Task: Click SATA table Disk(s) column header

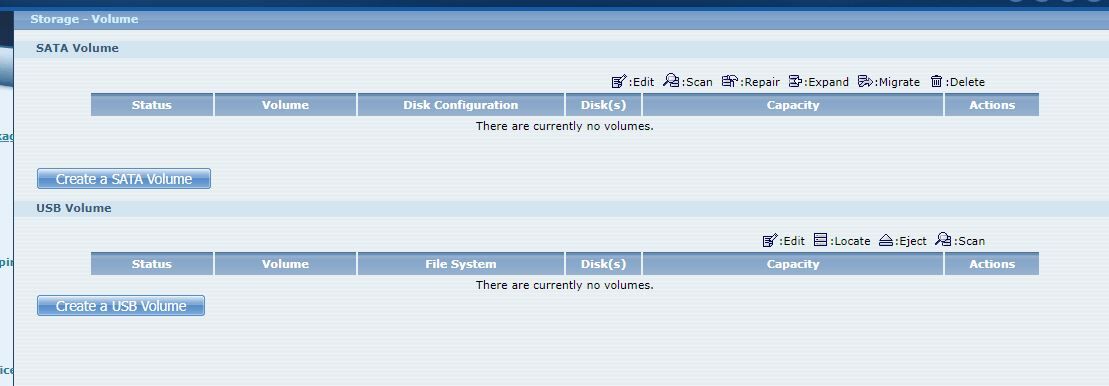Action: click(603, 105)
